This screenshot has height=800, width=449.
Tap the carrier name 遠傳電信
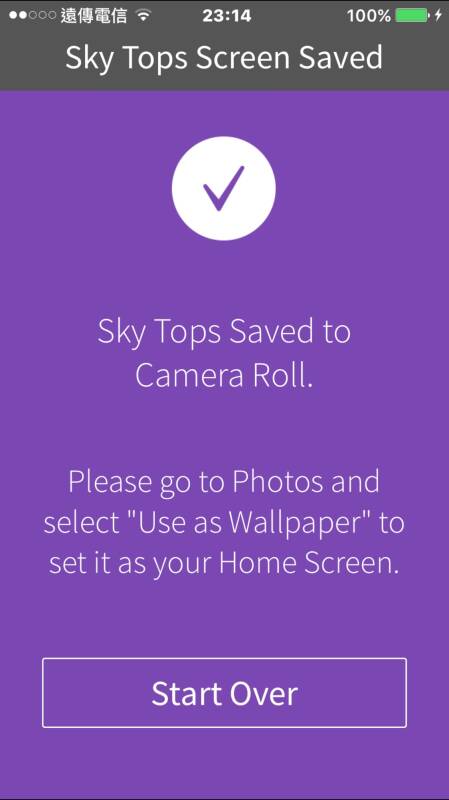coord(94,16)
